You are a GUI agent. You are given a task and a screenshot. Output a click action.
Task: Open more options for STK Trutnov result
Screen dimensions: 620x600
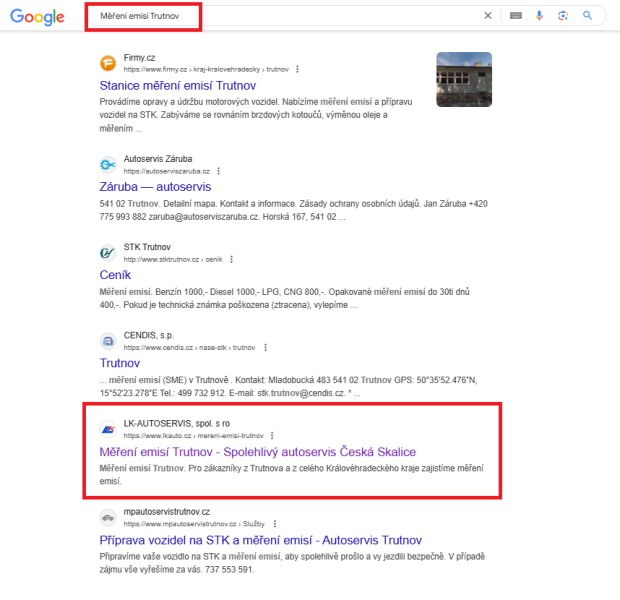(232, 259)
